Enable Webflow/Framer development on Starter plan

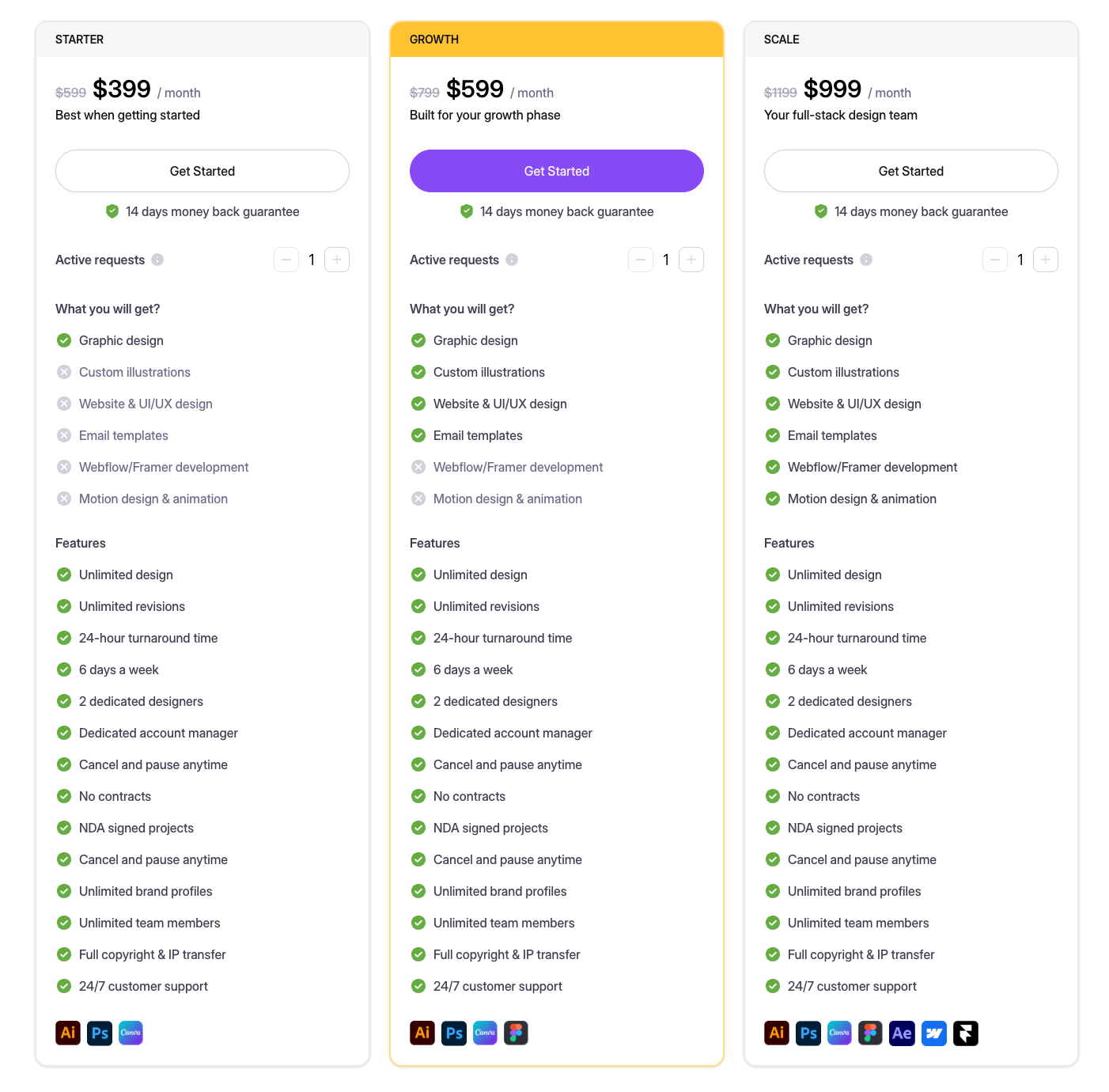65,467
